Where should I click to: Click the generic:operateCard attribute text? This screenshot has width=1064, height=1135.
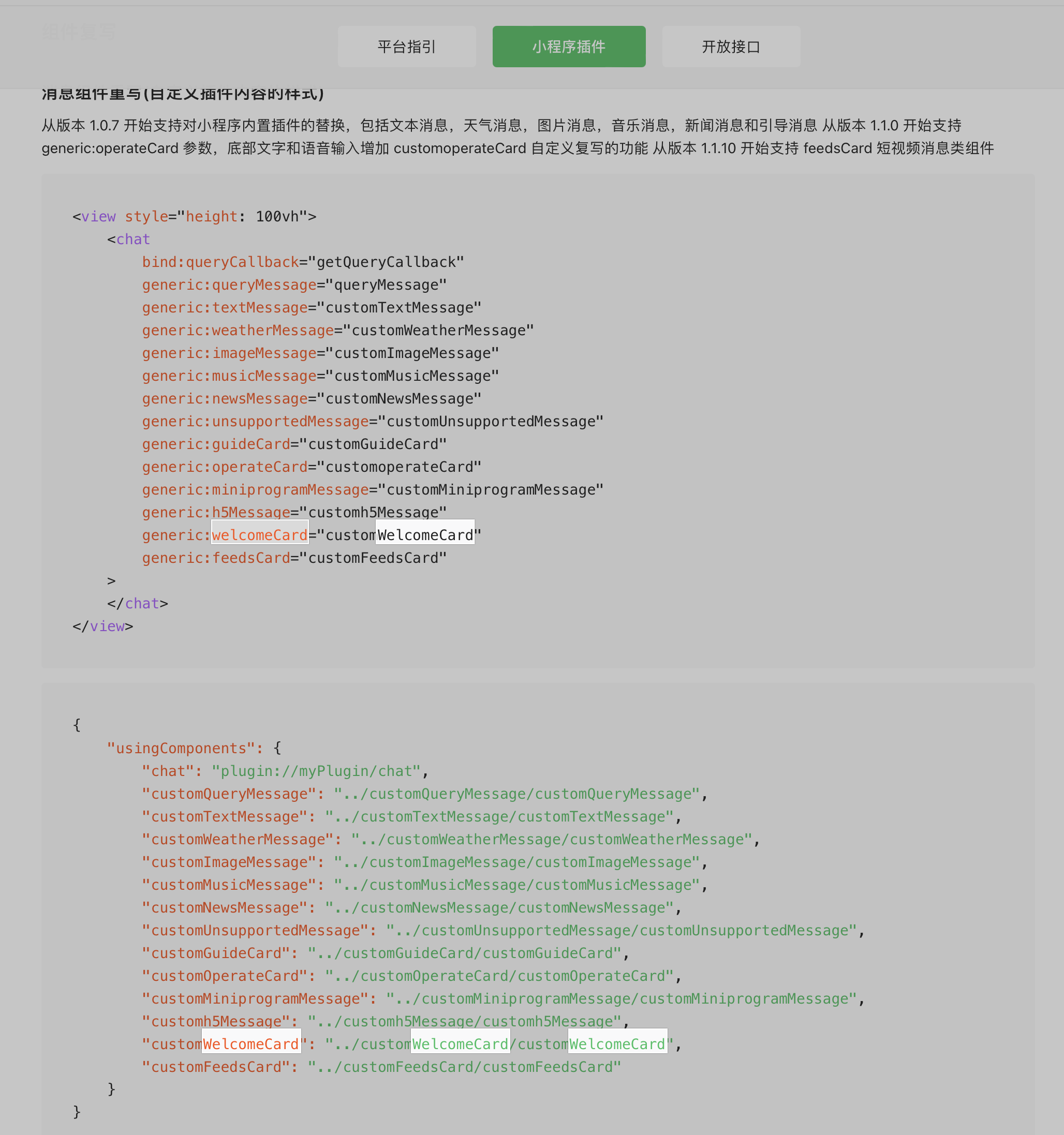225,467
